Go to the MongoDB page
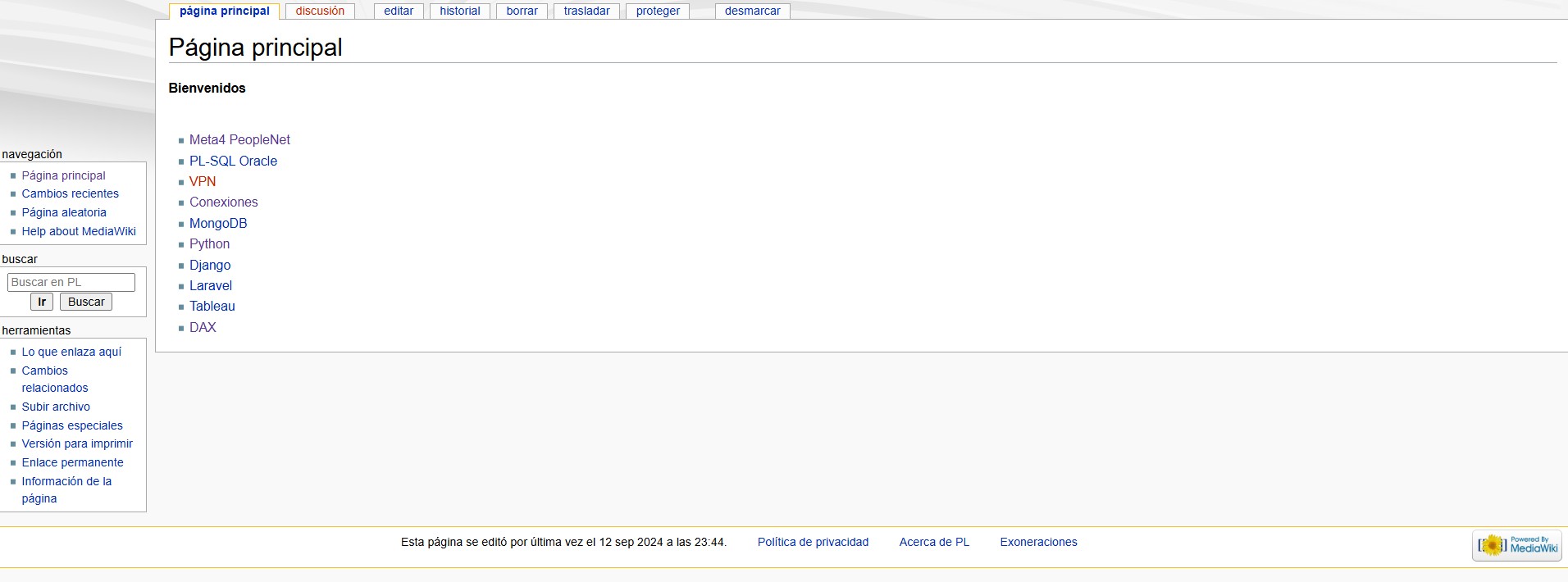This screenshot has height=582, width=1568. tap(218, 224)
